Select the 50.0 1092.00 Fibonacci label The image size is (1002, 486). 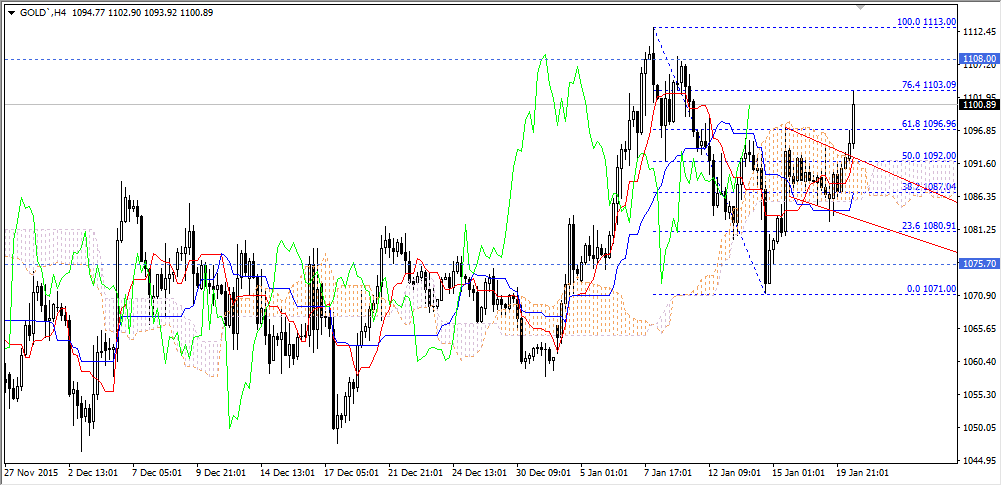coord(929,155)
